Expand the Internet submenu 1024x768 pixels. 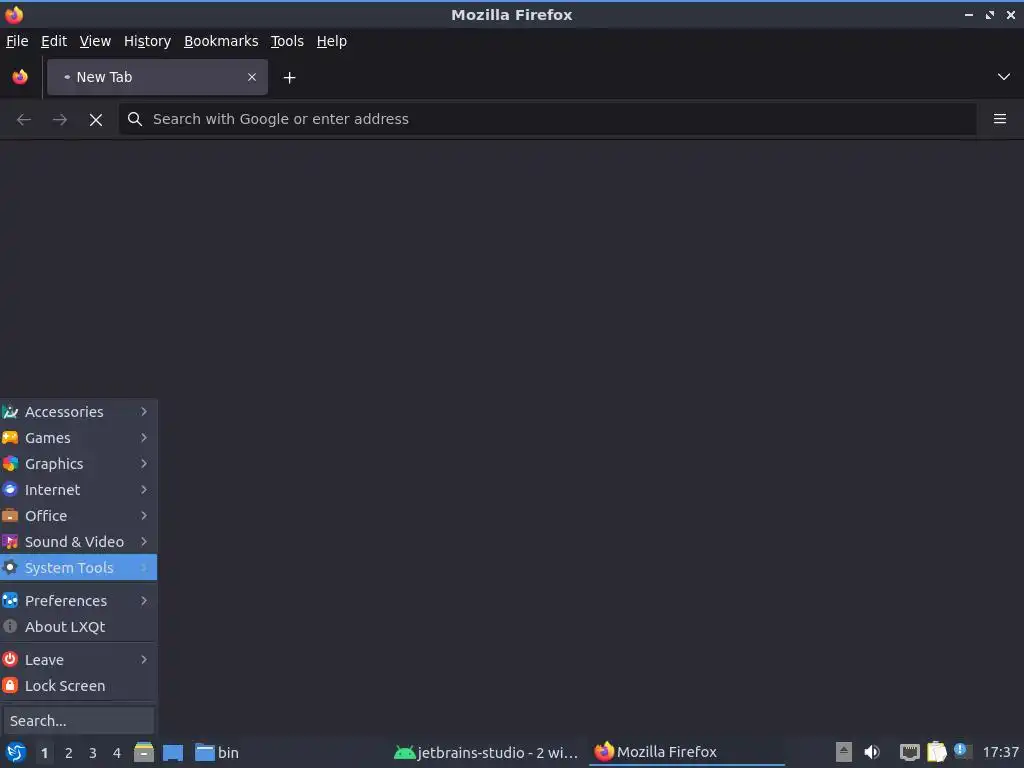(x=78, y=490)
